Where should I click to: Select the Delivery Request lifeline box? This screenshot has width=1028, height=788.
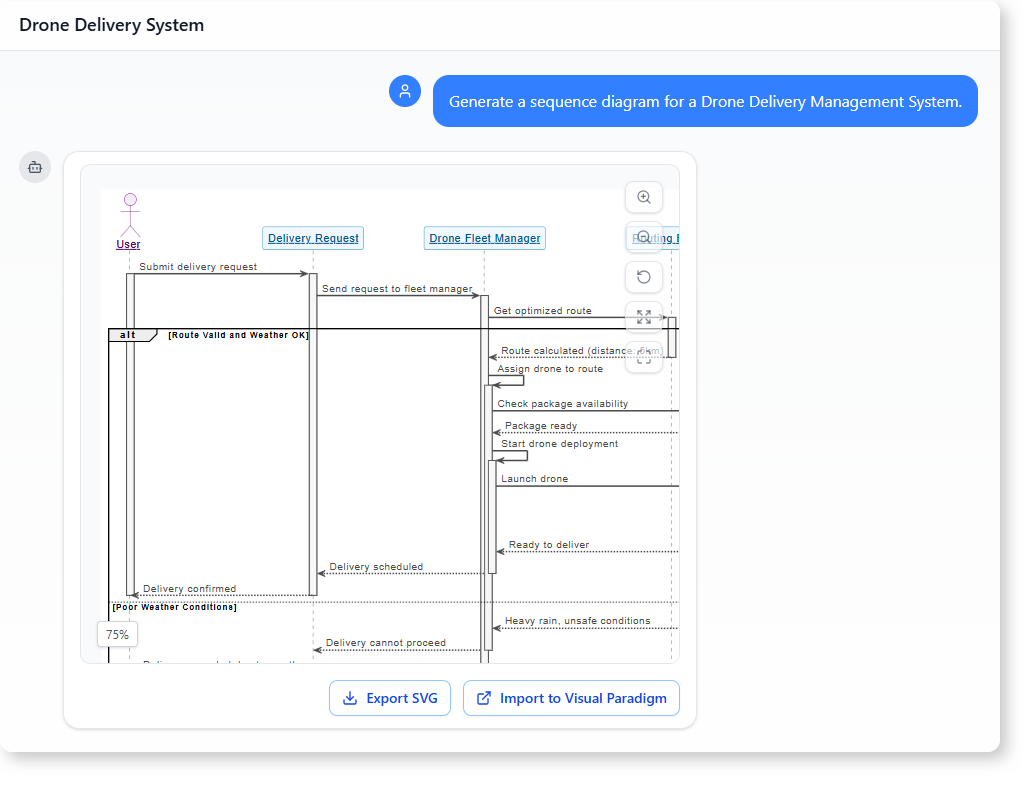(x=313, y=238)
